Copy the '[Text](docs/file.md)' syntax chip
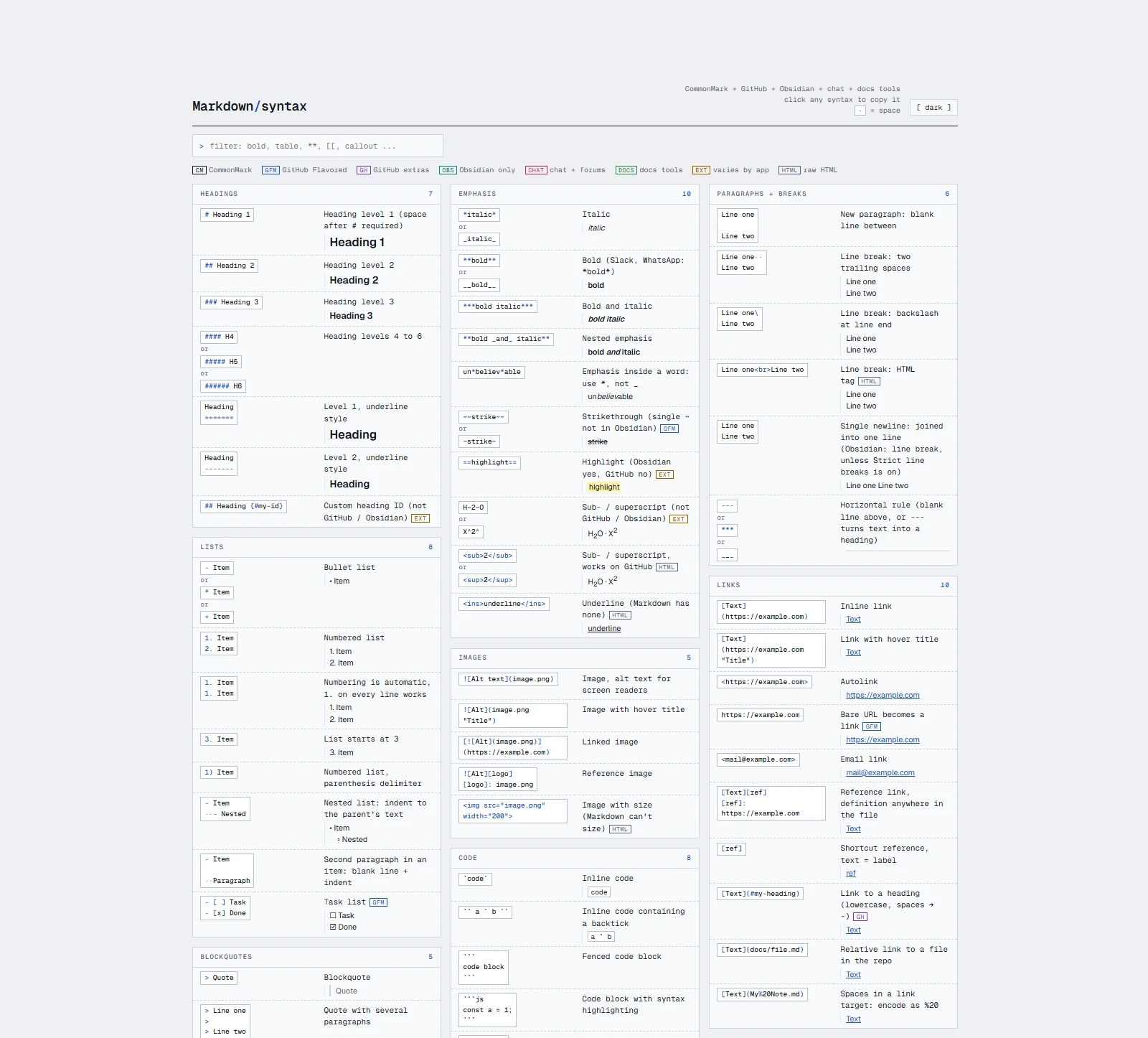The width and height of the screenshot is (1148, 1038). click(x=762, y=950)
